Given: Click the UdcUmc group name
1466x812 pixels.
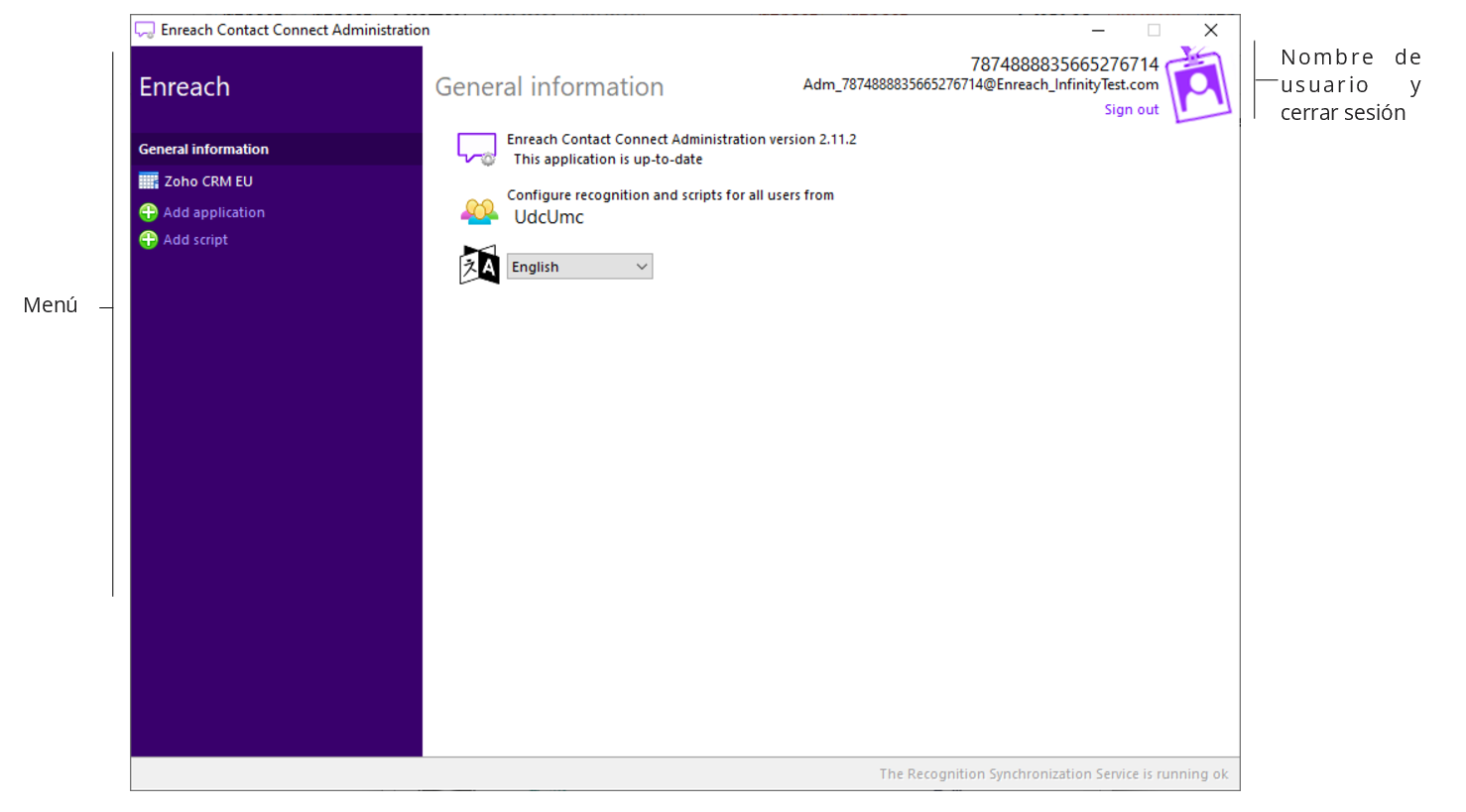Looking at the screenshot, I should (549, 217).
